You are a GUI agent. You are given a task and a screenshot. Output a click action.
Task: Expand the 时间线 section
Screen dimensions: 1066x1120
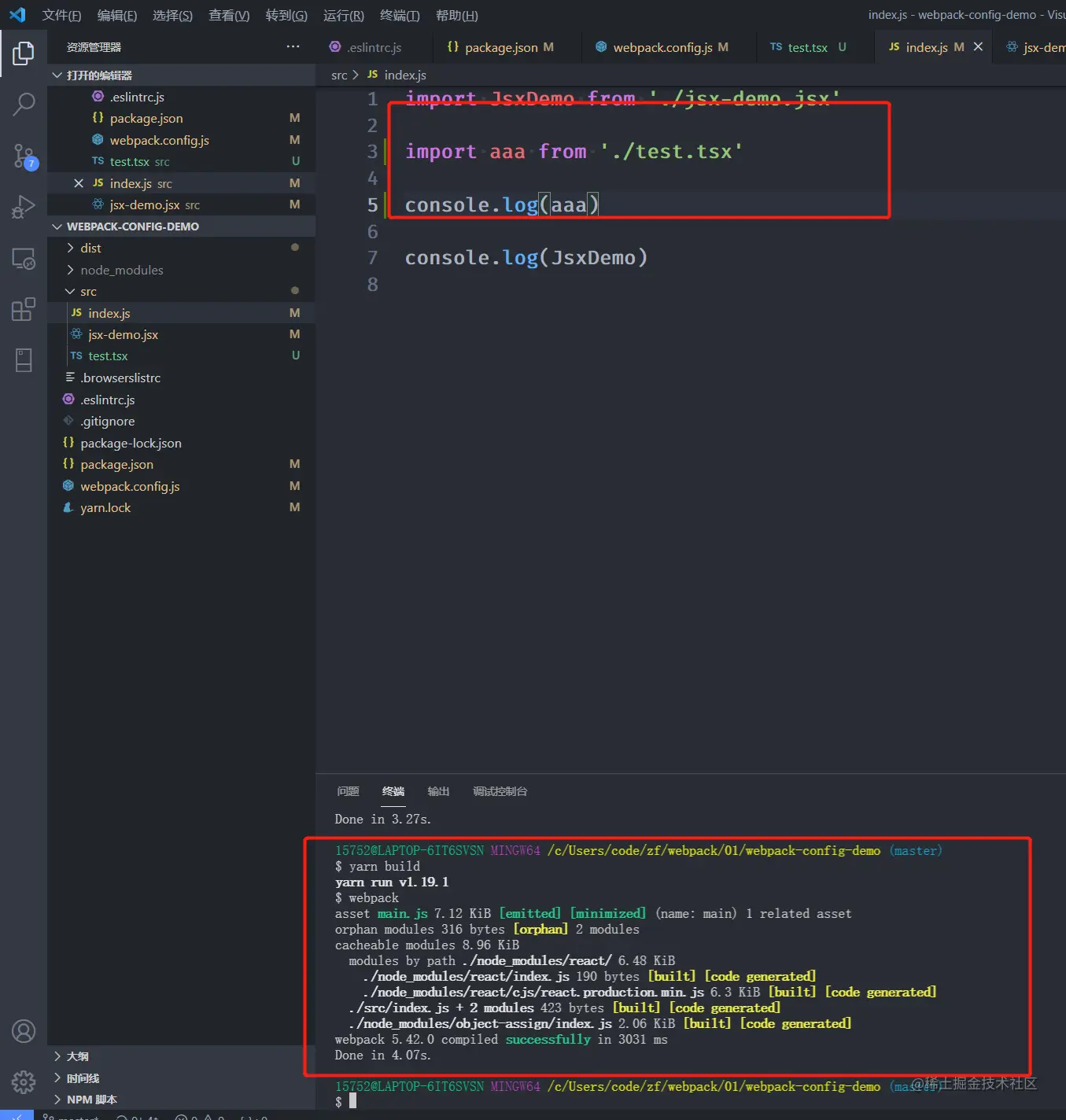[181, 1078]
